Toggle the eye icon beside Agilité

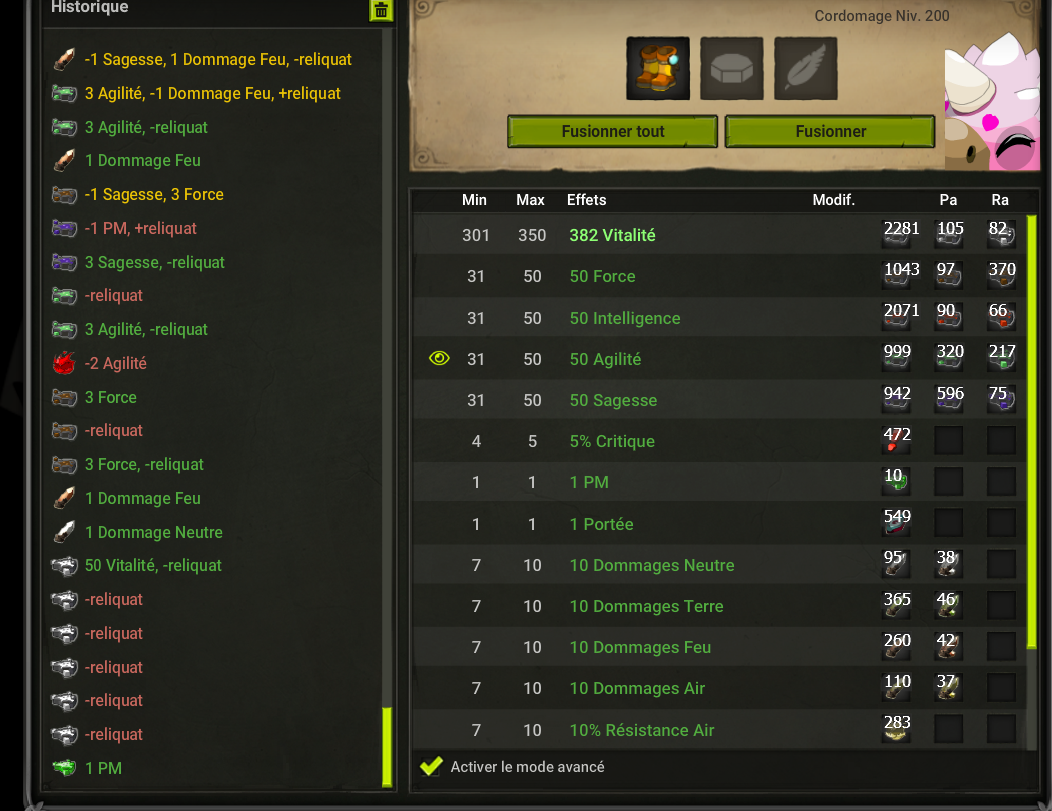(x=439, y=358)
